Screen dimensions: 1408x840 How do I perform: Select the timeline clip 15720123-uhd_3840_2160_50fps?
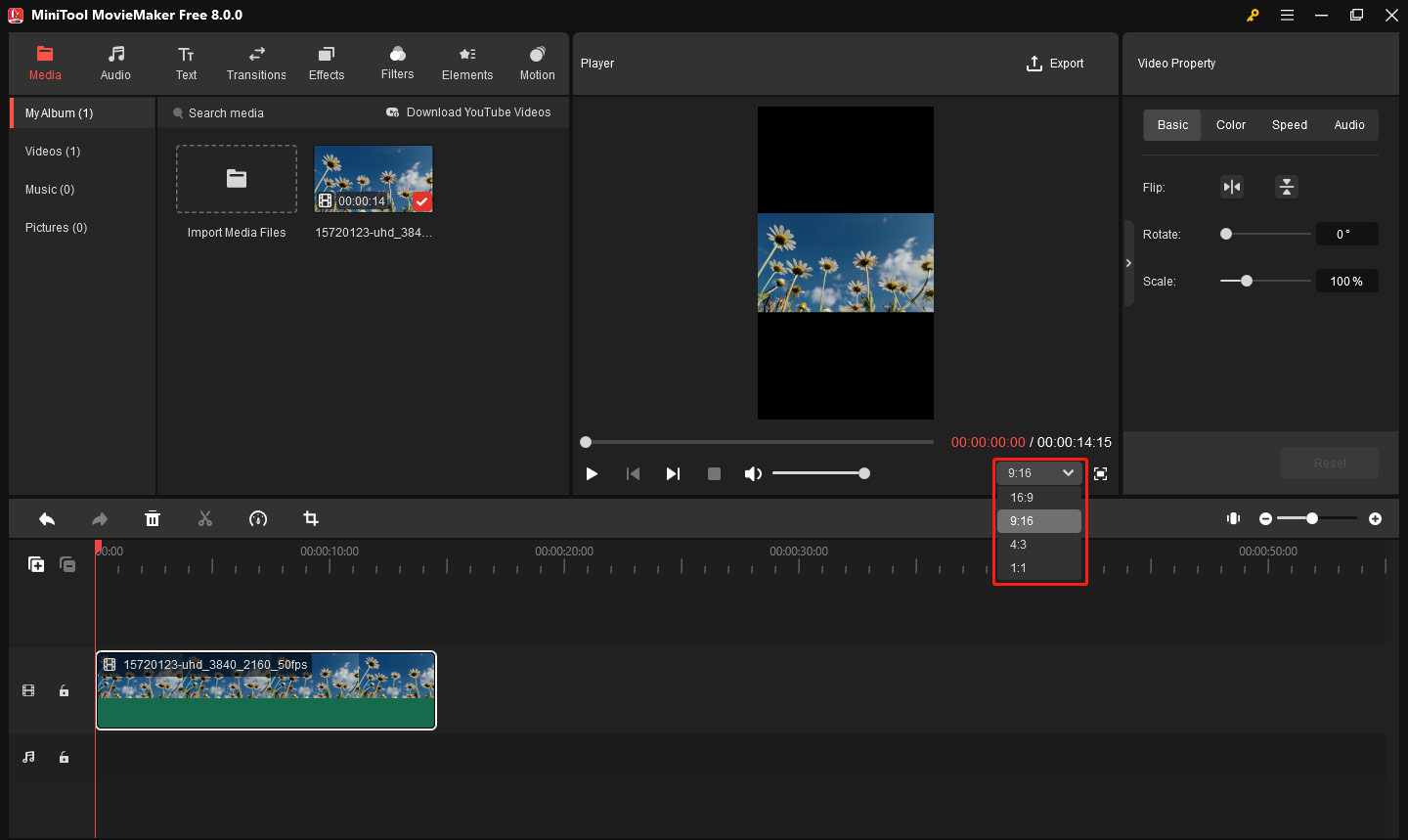(266, 690)
